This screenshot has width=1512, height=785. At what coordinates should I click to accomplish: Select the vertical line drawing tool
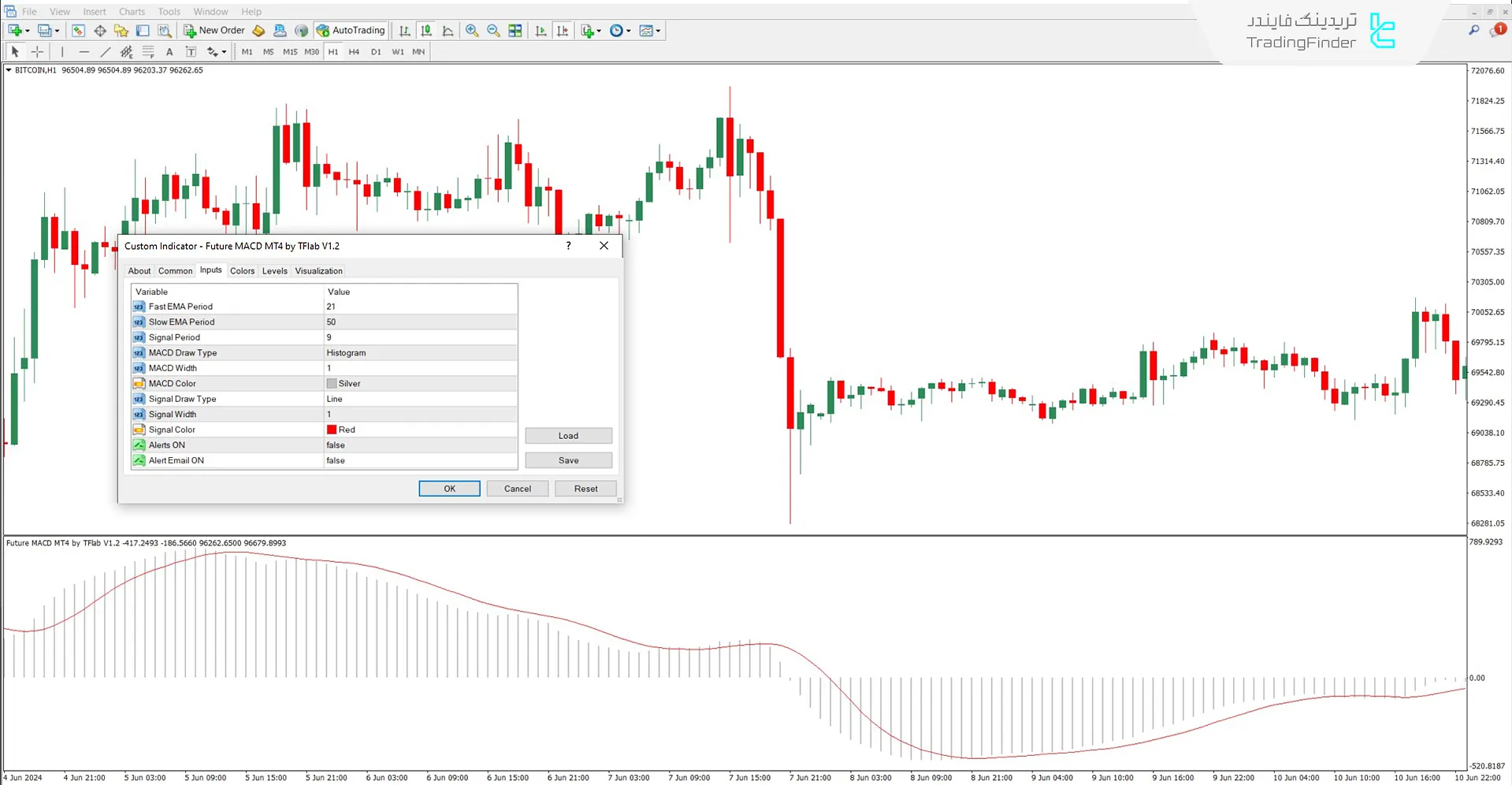click(x=62, y=51)
